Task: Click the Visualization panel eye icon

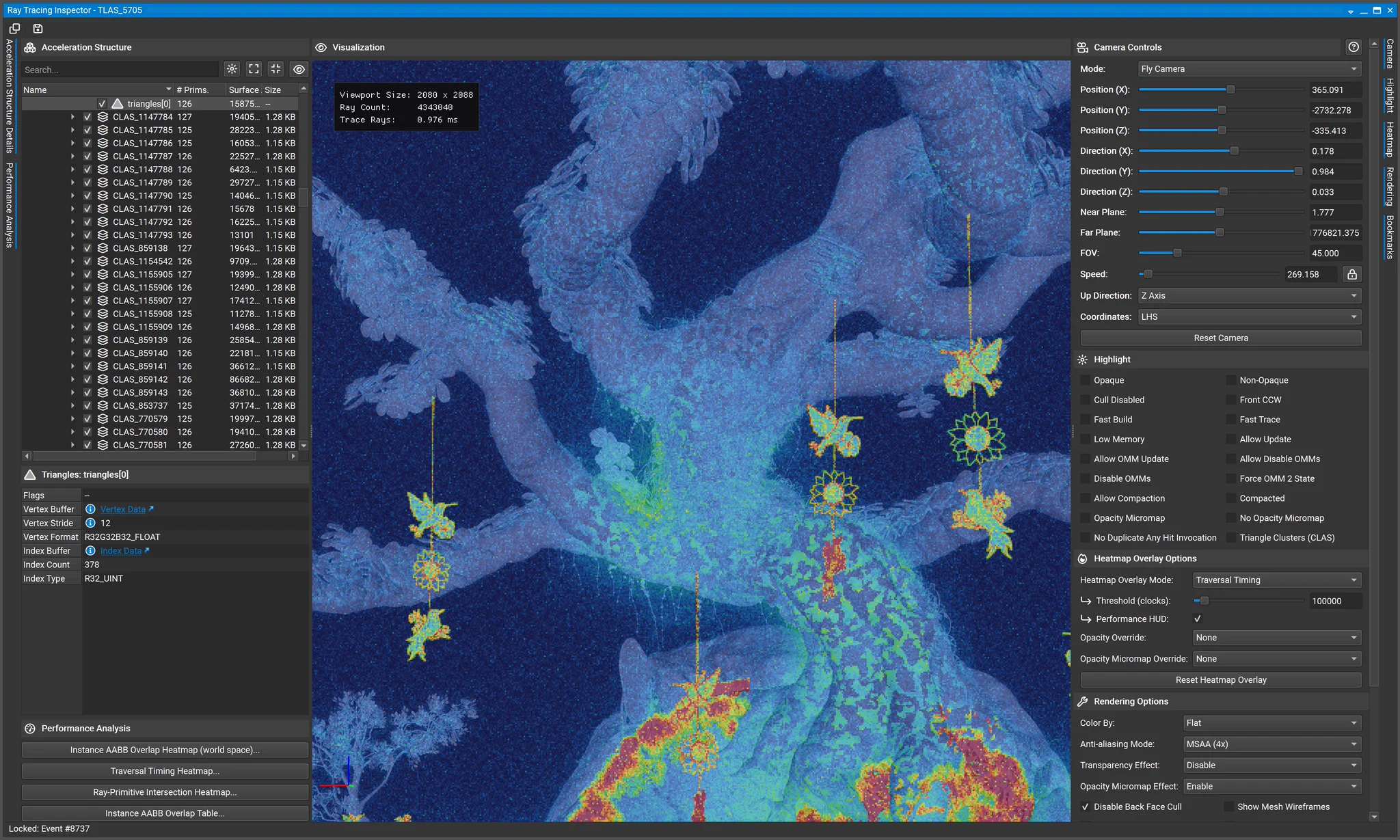Action: 321,47
